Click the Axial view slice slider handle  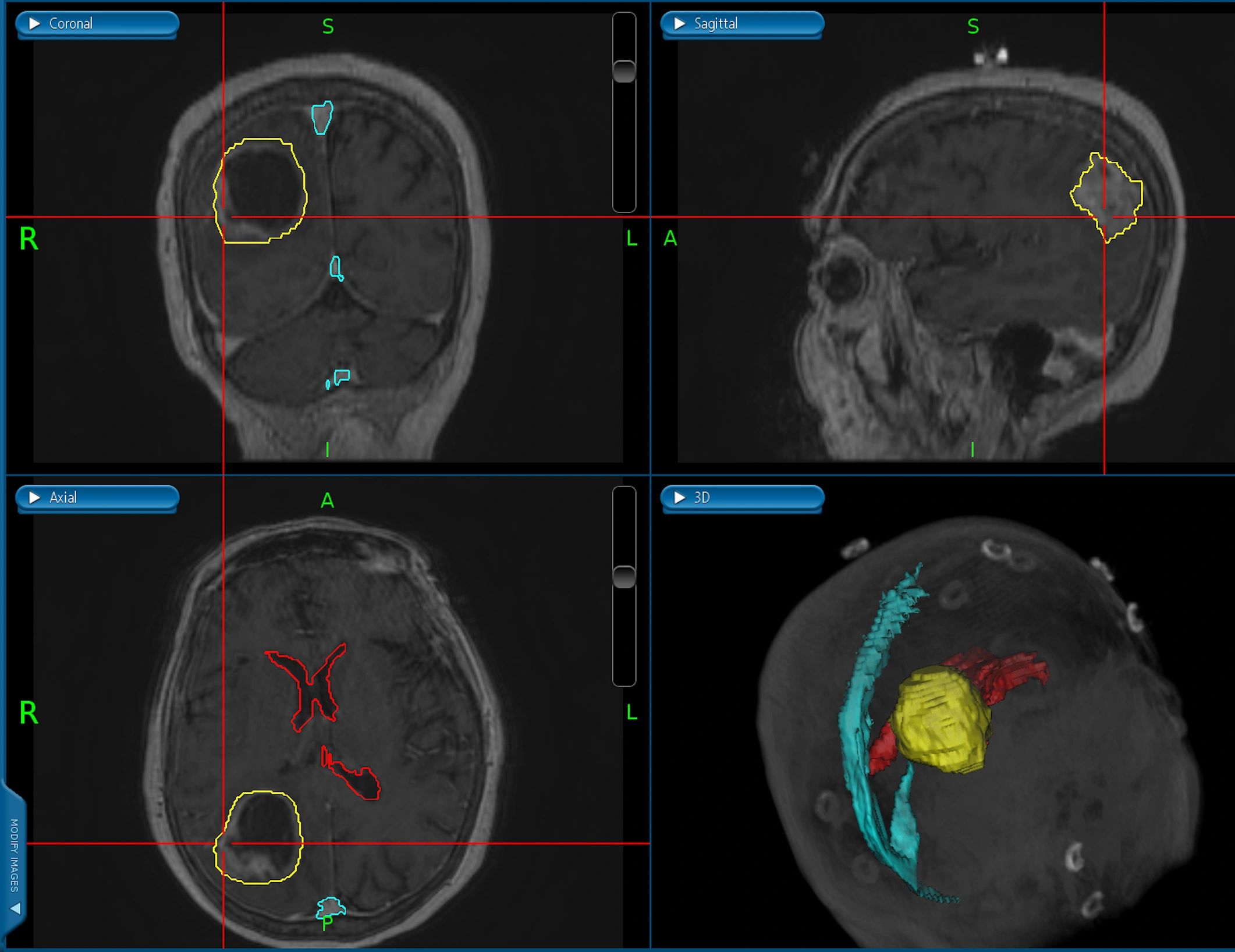624,577
